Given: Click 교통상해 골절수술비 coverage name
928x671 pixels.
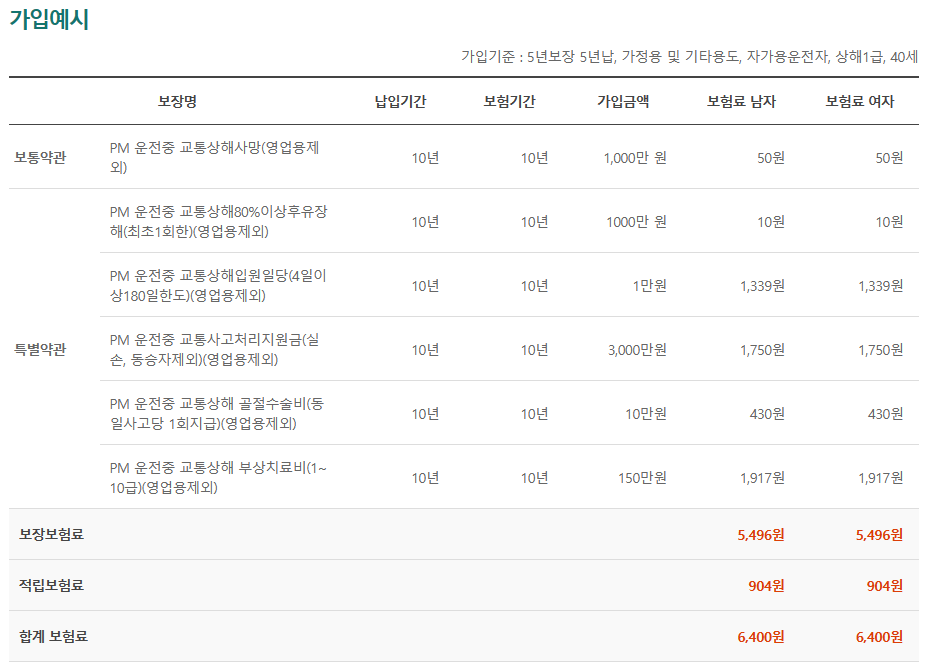Looking at the screenshot, I should click(217, 414).
